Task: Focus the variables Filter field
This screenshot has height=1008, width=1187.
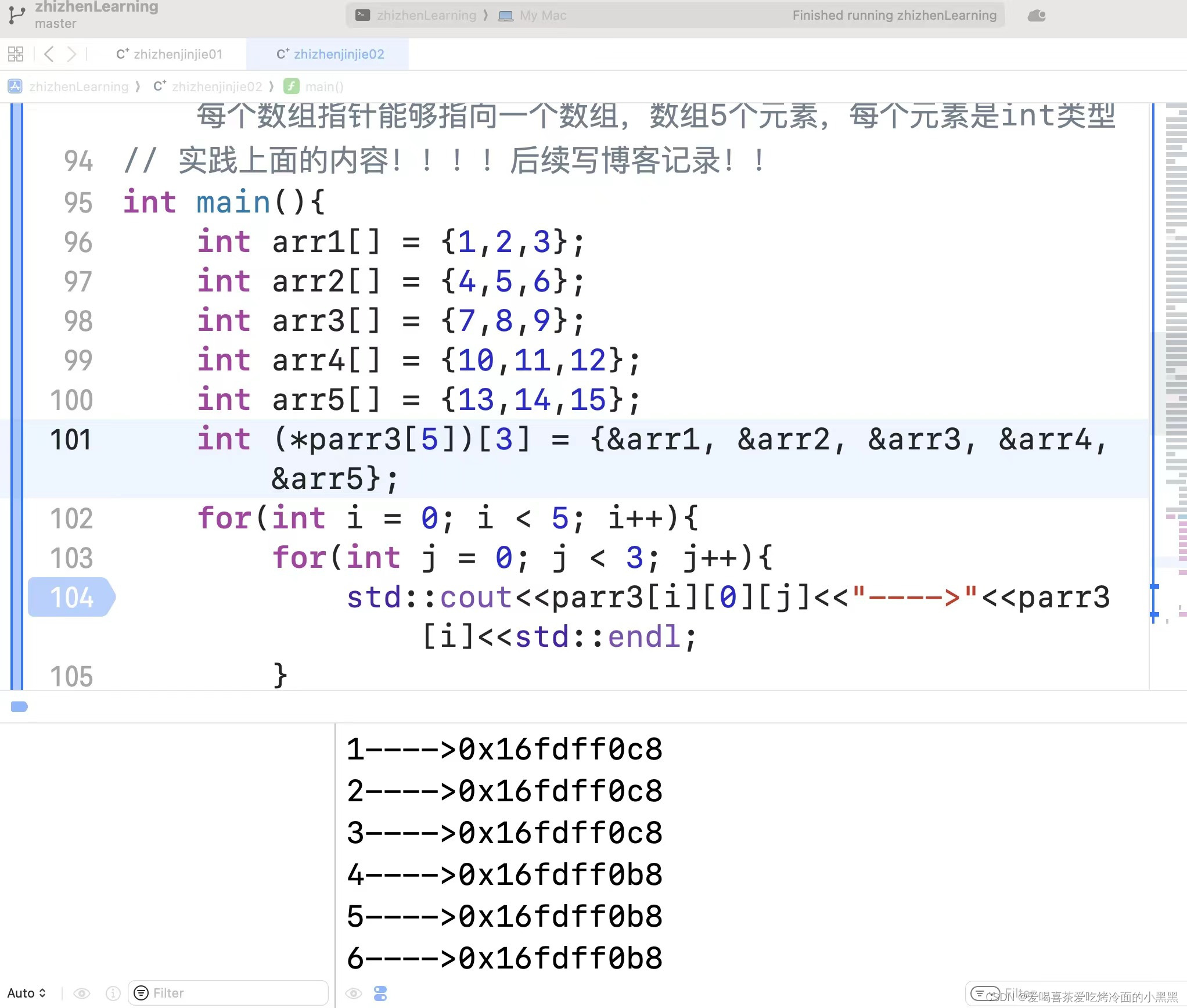Action: click(x=228, y=993)
